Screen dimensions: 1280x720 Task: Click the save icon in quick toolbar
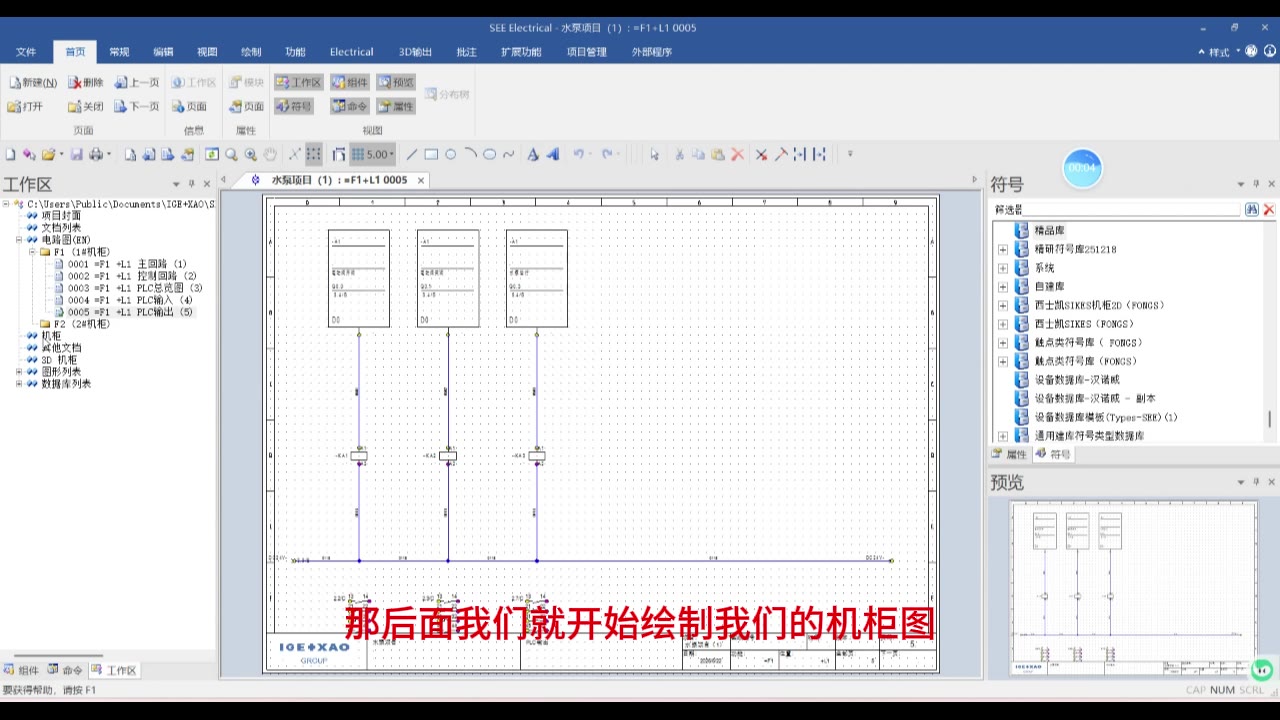click(77, 154)
